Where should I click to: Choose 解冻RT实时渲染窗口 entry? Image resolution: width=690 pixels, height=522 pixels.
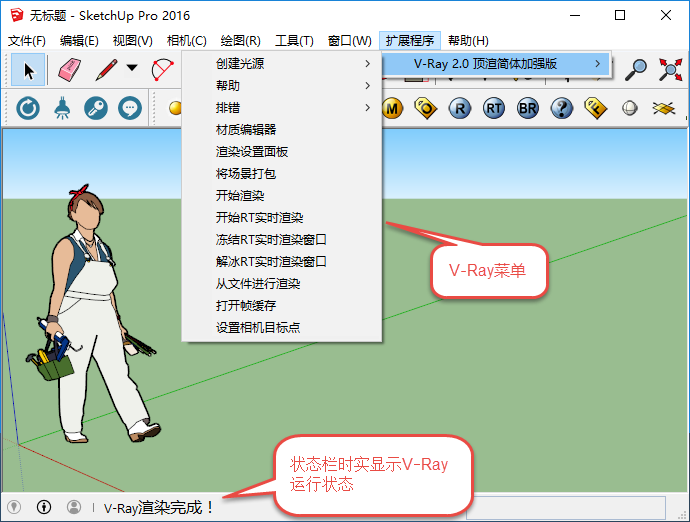(x=282, y=262)
